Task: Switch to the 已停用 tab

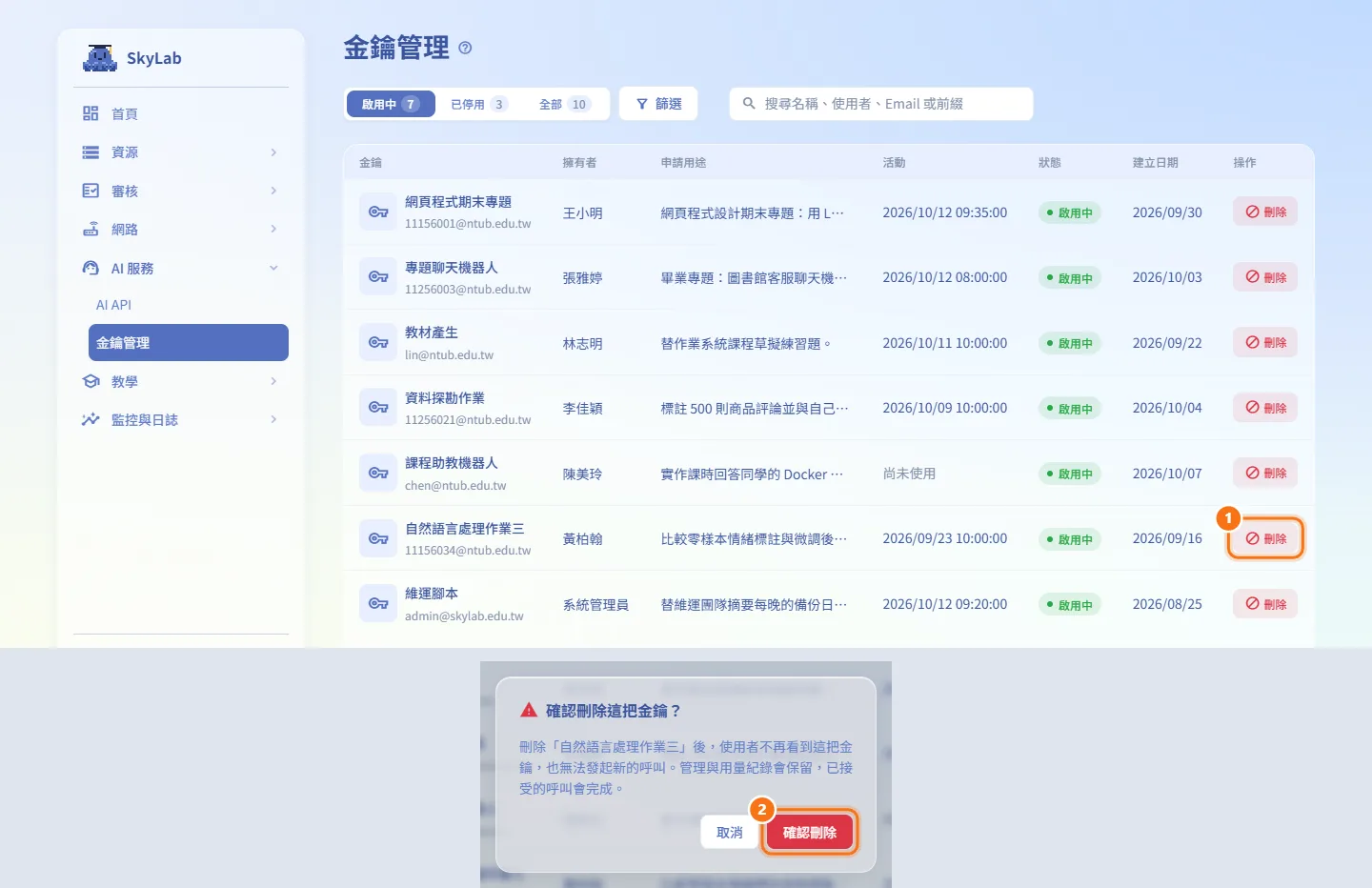Action: point(479,104)
